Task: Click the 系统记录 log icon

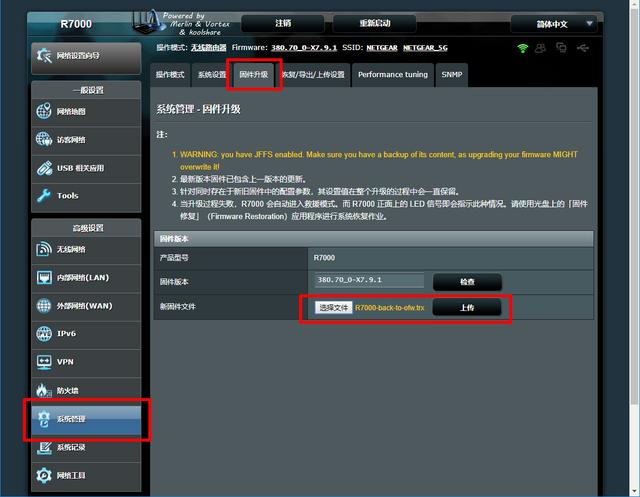Action: pyautogui.click(x=44, y=447)
